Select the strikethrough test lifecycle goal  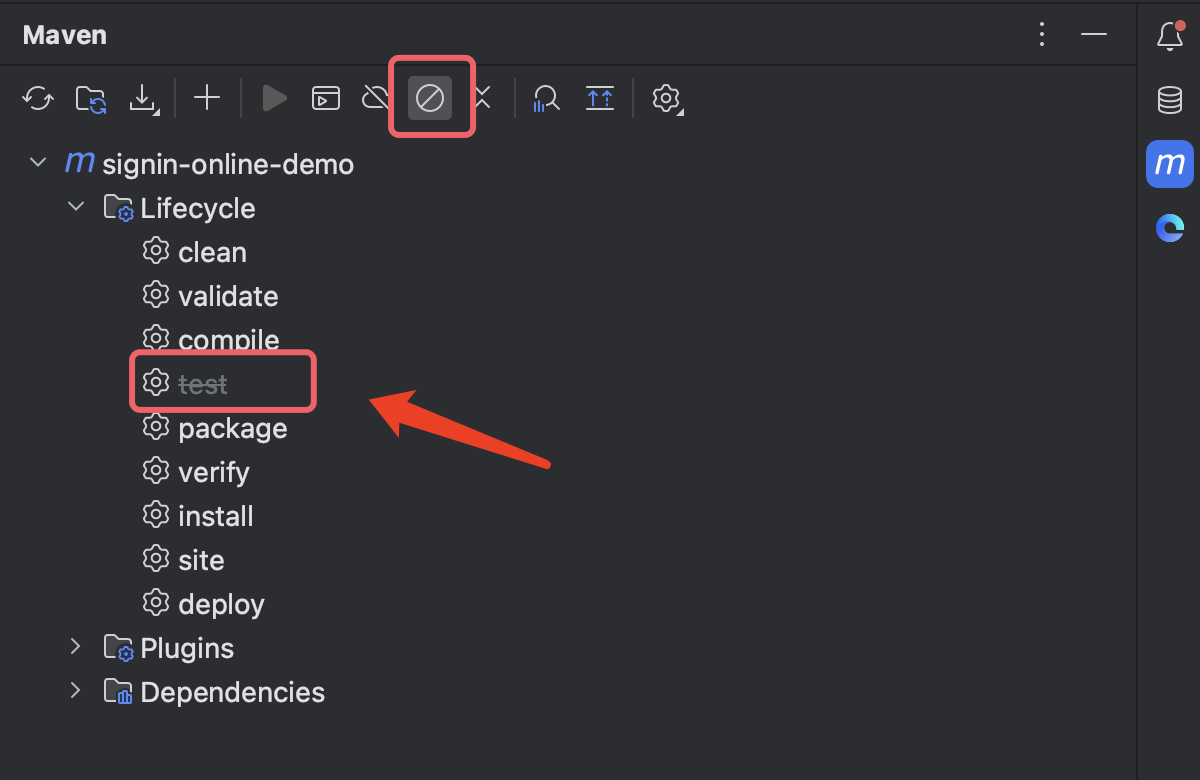pos(202,384)
